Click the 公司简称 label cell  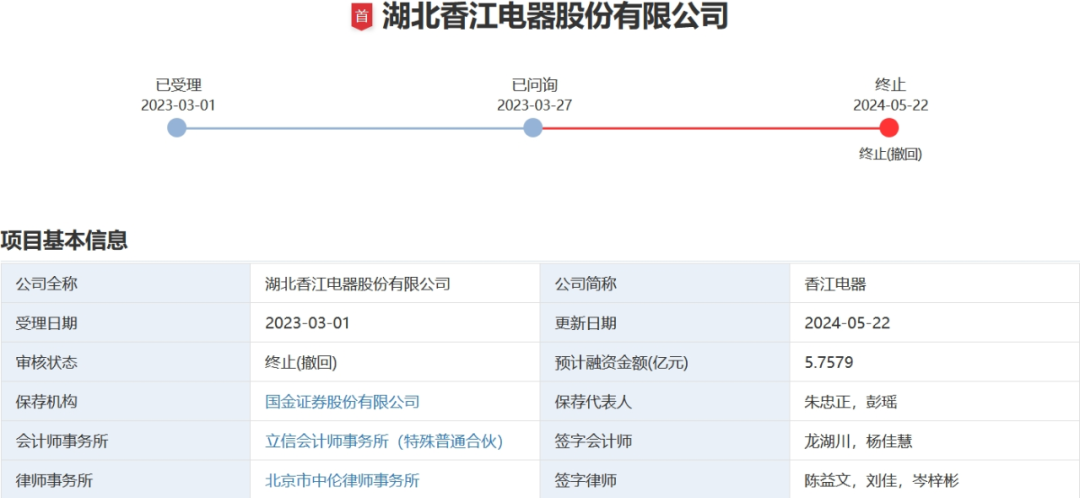pyautogui.click(x=665, y=283)
